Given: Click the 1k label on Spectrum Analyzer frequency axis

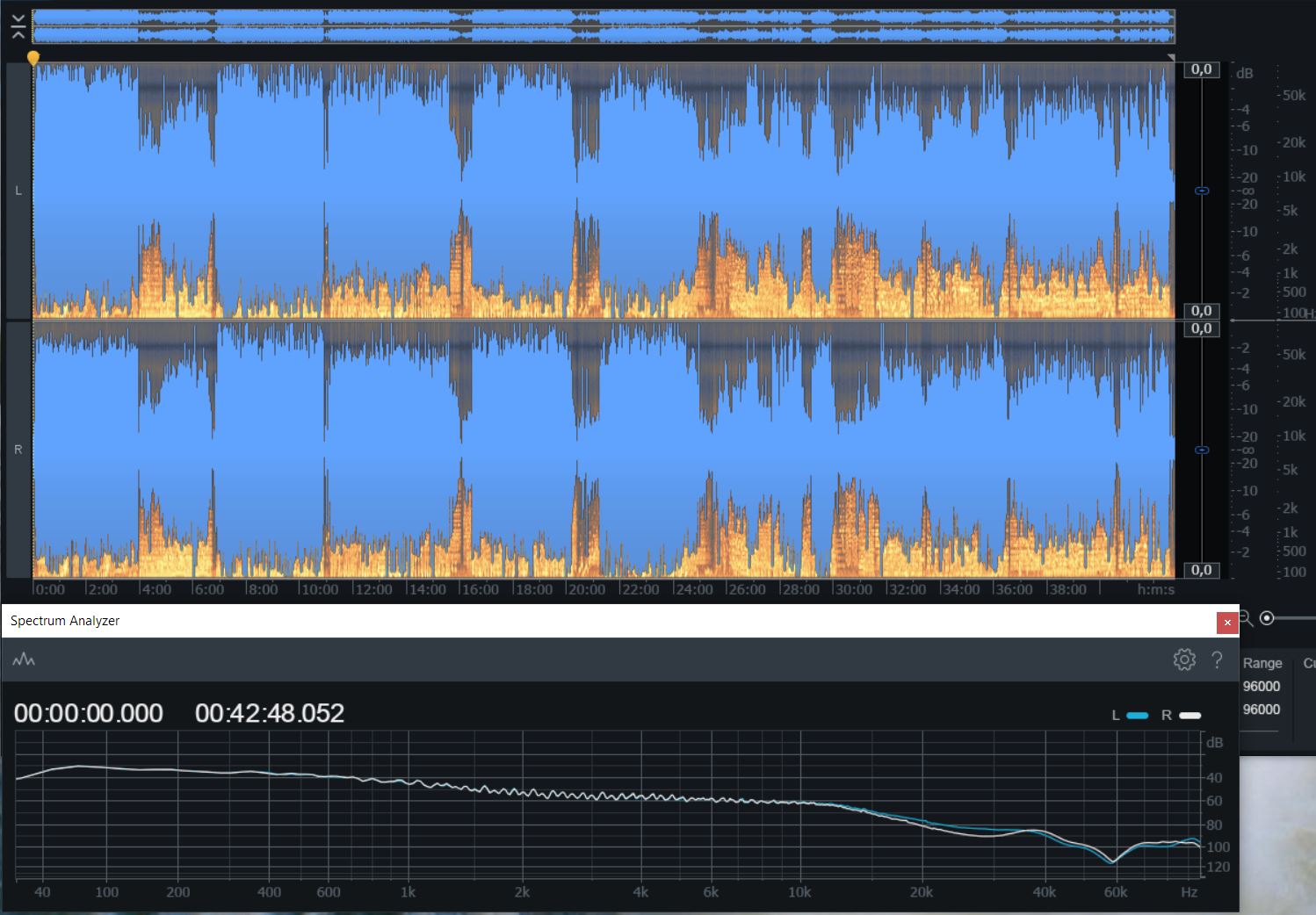Looking at the screenshot, I should pyautogui.click(x=408, y=892).
